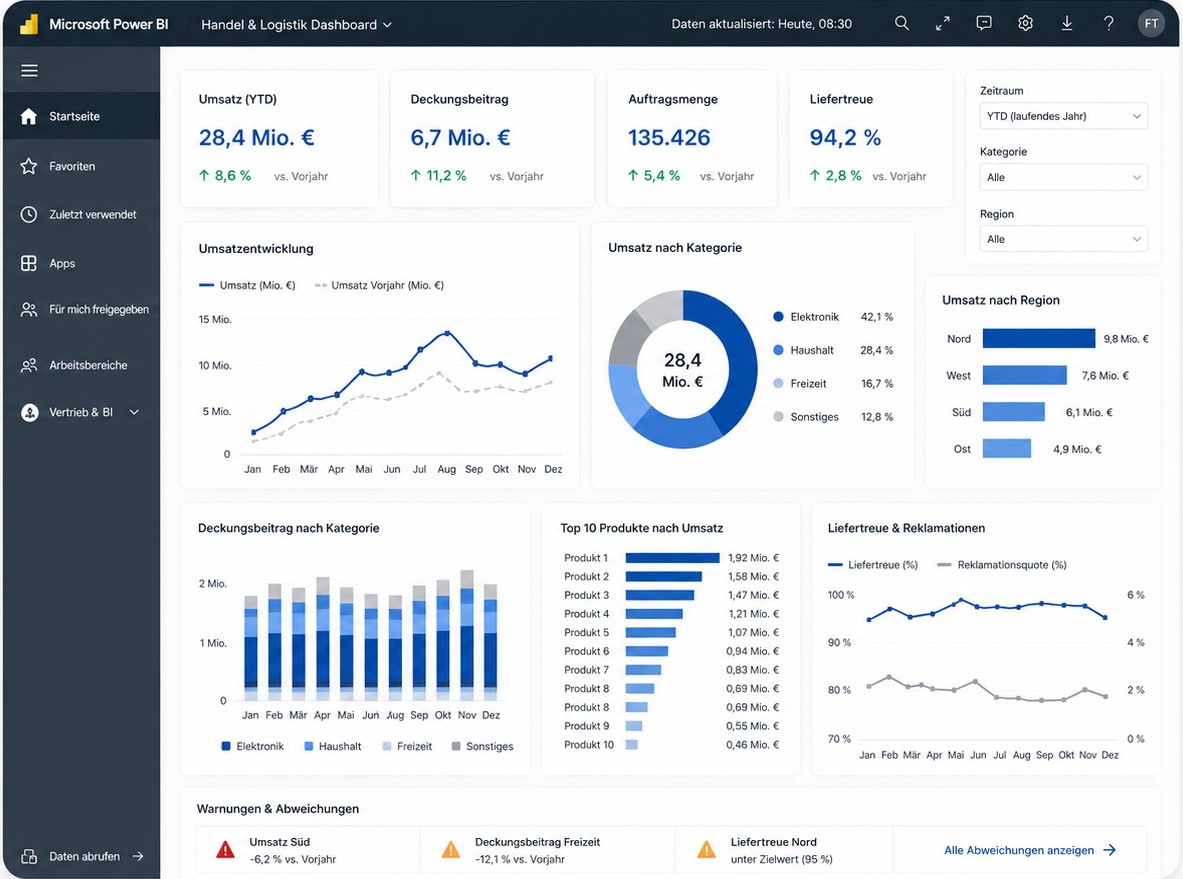Open help question mark icon
This screenshot has width=1183, height=879.
pos(1108,23)
